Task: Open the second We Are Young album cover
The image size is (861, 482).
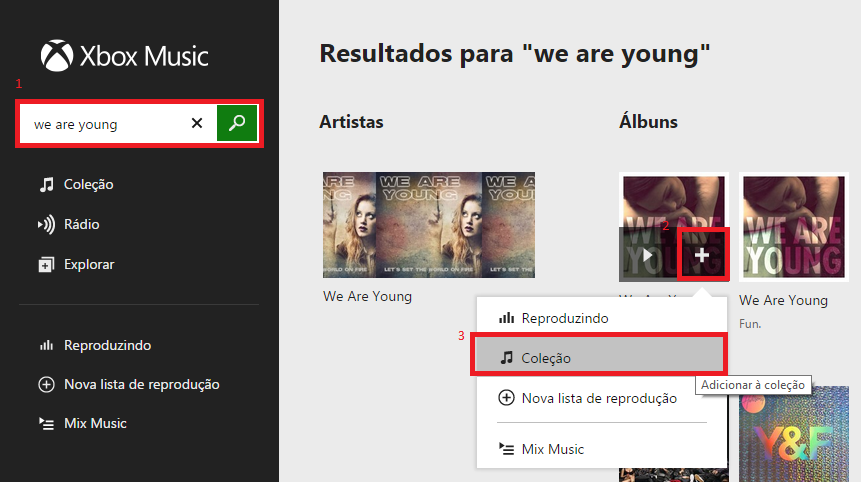Action: pos(793,227)
